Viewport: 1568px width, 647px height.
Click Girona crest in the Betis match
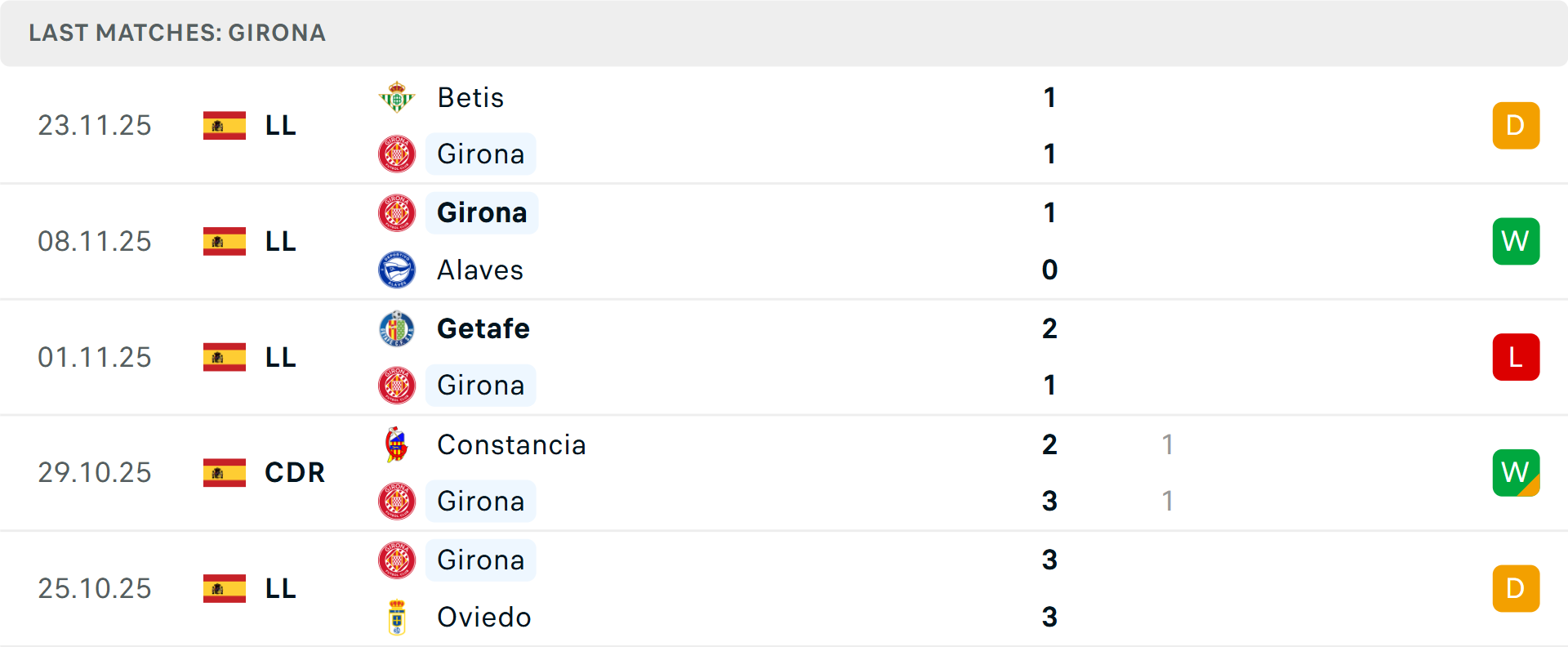(397, 154)
